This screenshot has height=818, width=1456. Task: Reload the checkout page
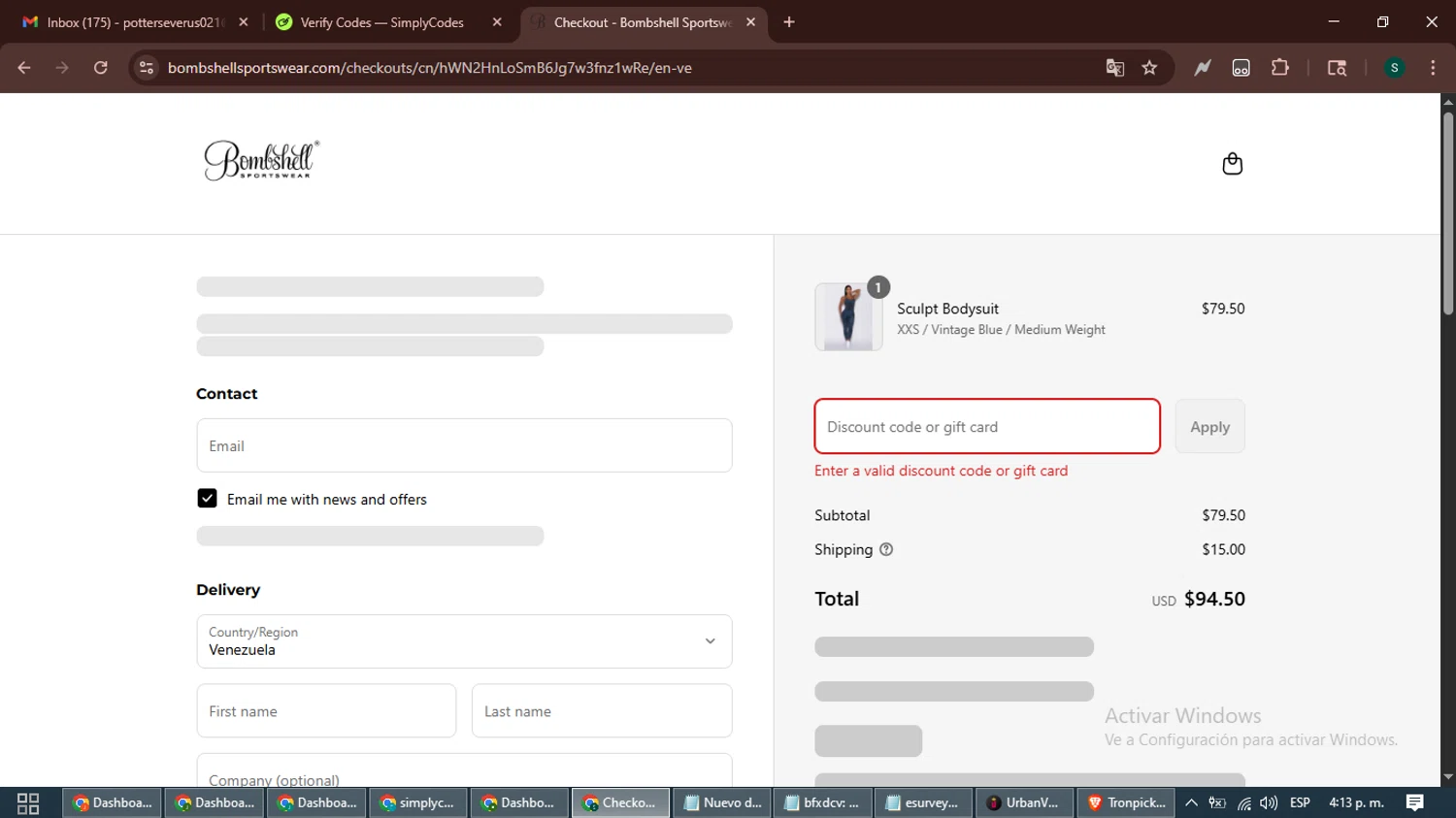100,68
